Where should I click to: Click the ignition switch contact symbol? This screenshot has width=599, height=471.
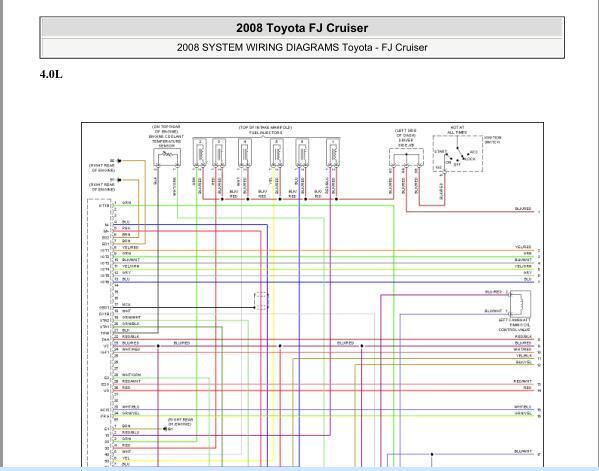click(x=458, y=154)
